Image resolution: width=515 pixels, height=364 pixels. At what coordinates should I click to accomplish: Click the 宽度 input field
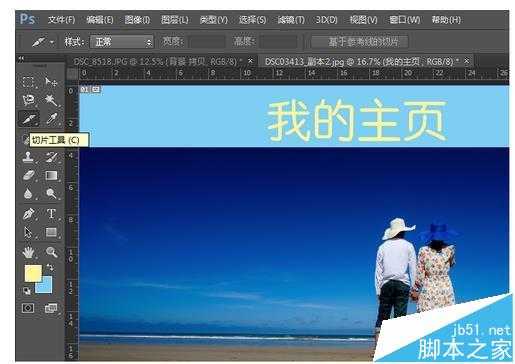click(x=206, y=42)
